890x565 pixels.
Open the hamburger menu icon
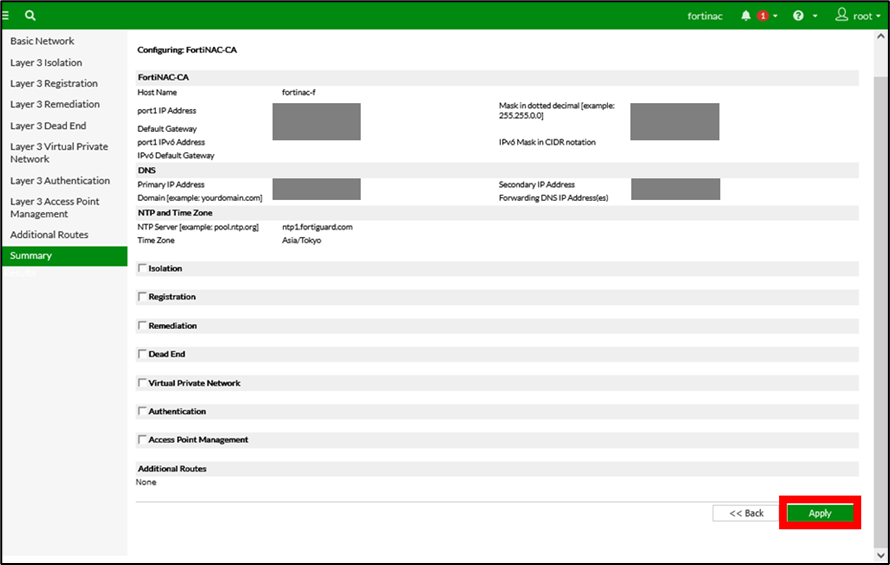5,16
